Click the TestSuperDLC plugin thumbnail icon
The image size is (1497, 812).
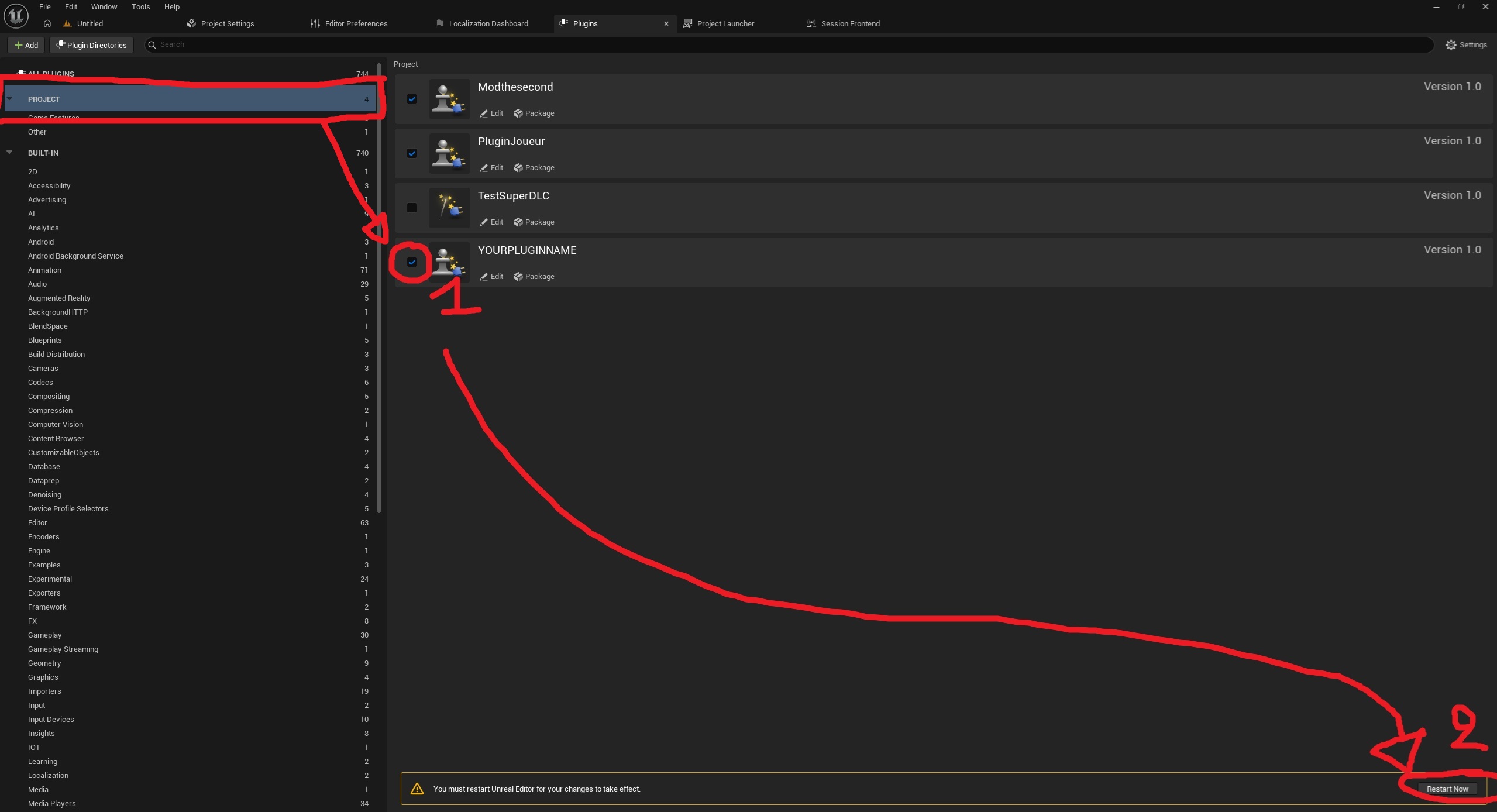[x=449, y=208]
